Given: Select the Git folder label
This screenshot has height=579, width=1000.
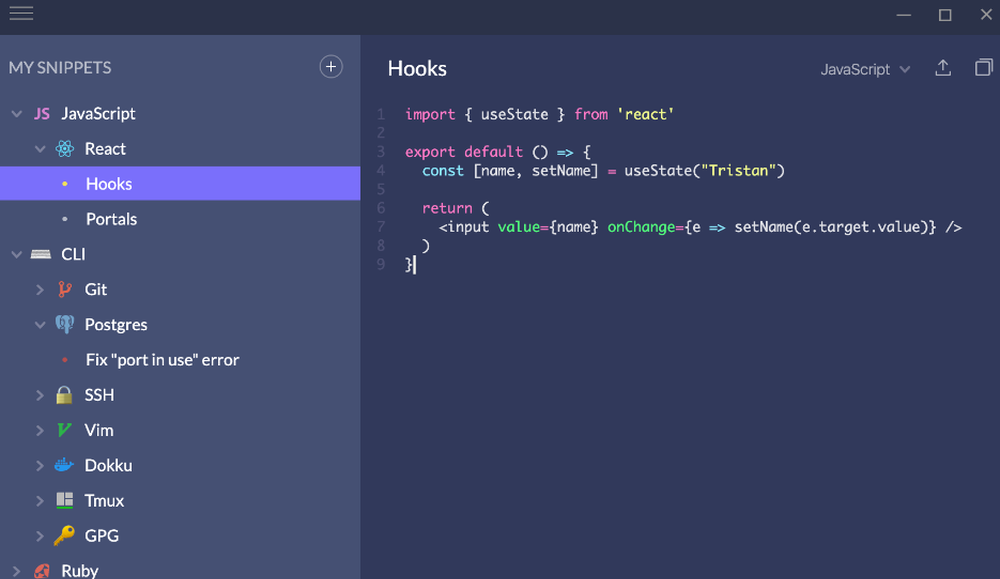Looking at the screenshot, I should tap(96, 290).
